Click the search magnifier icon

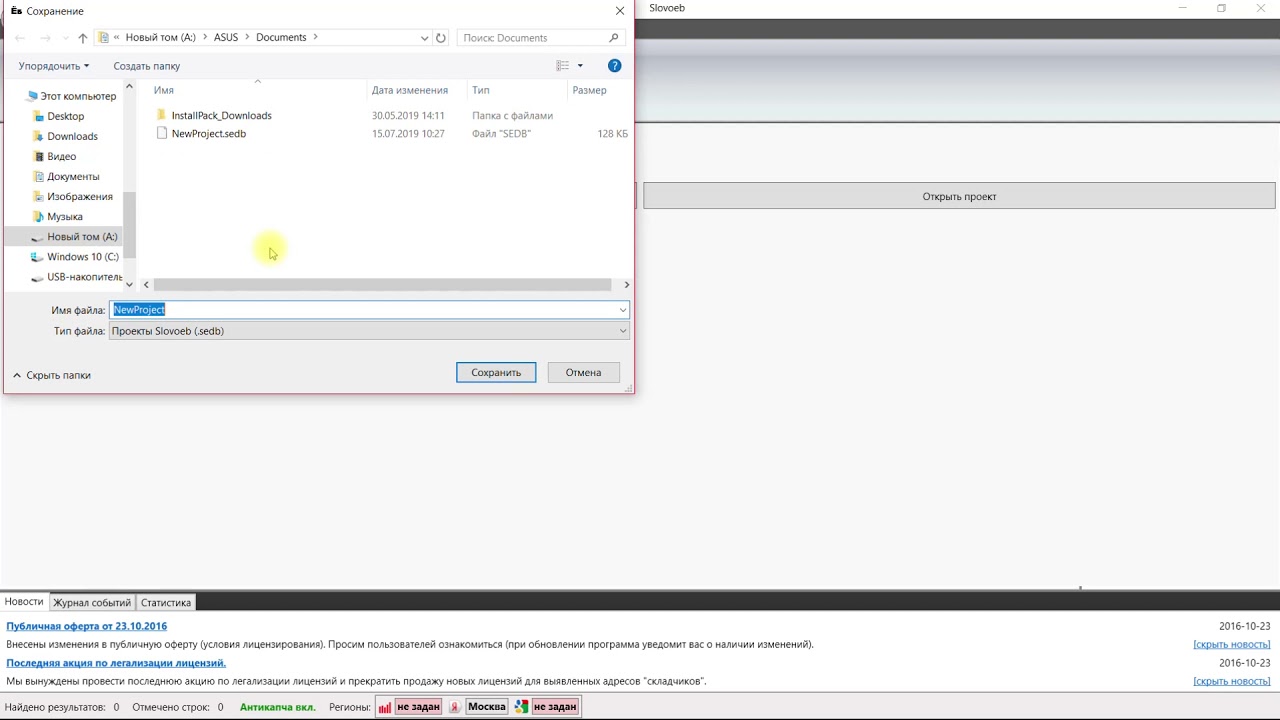[x=614, y=38]
